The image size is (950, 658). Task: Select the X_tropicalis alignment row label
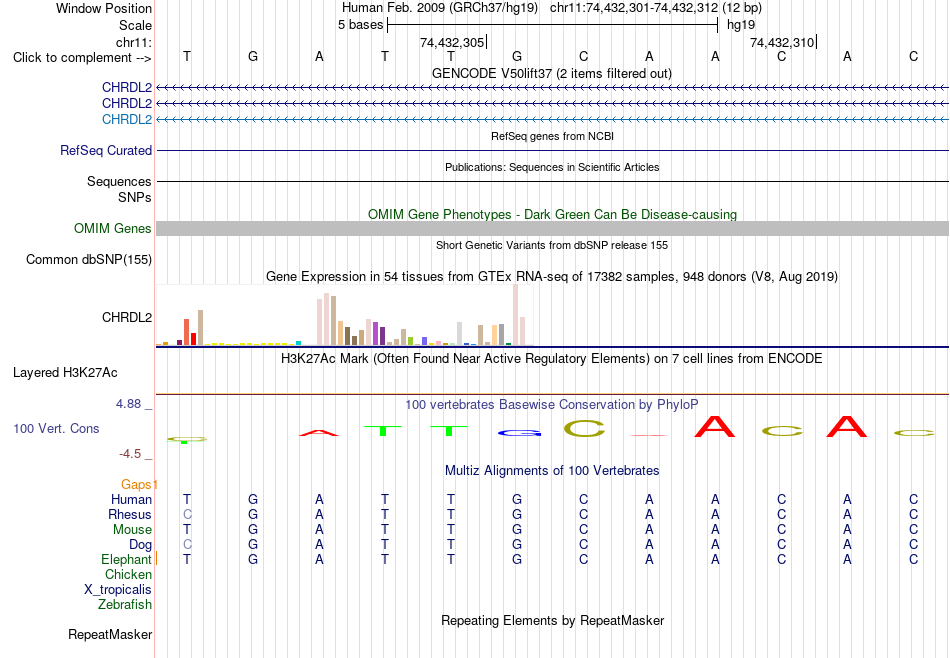118,590
